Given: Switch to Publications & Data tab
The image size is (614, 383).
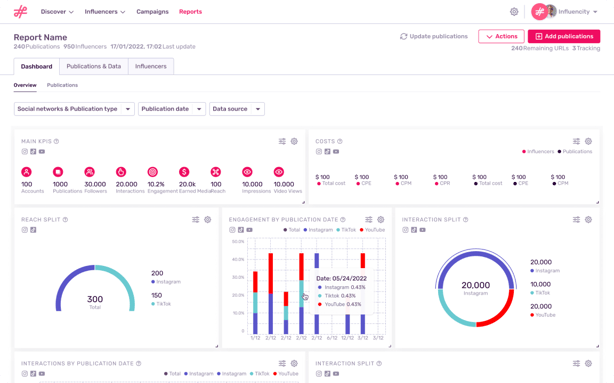Looking at the screenshot, I should 94,67.
